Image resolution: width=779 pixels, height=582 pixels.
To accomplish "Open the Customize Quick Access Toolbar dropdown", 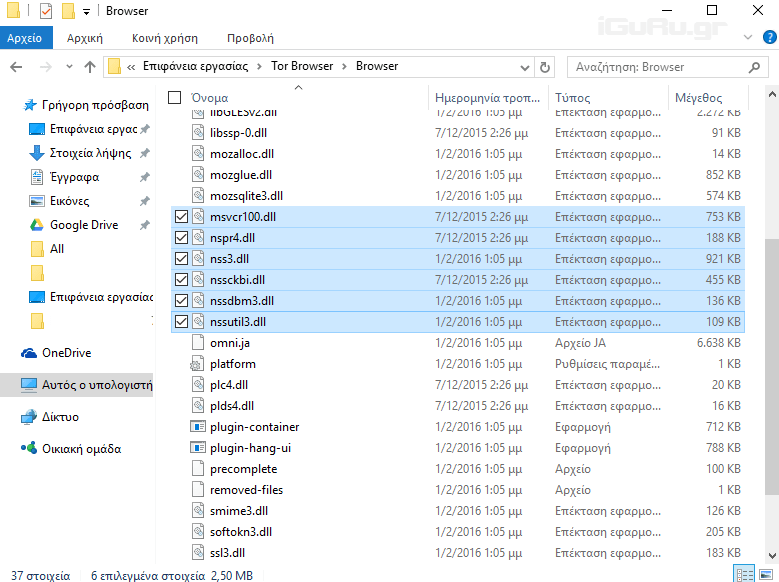I will [x=86, y=11].
